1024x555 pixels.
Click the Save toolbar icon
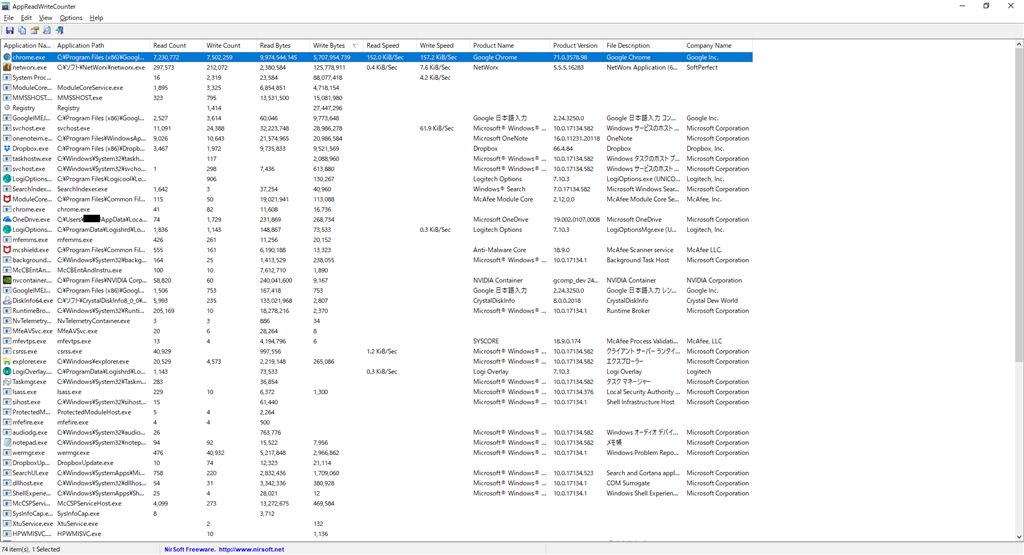[x=10, y=30]
